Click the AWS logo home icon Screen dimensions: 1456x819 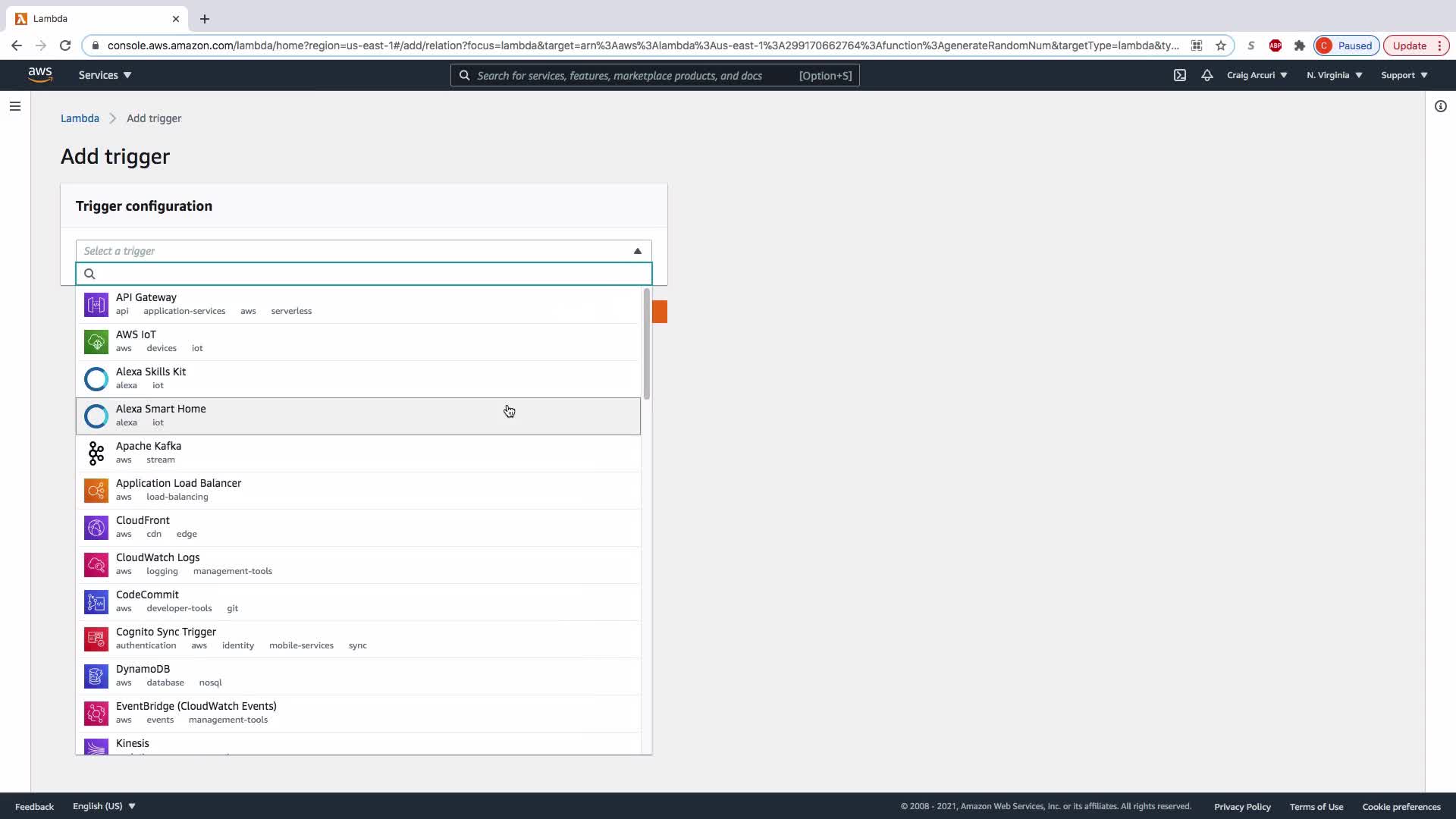(x=40, y=74)
